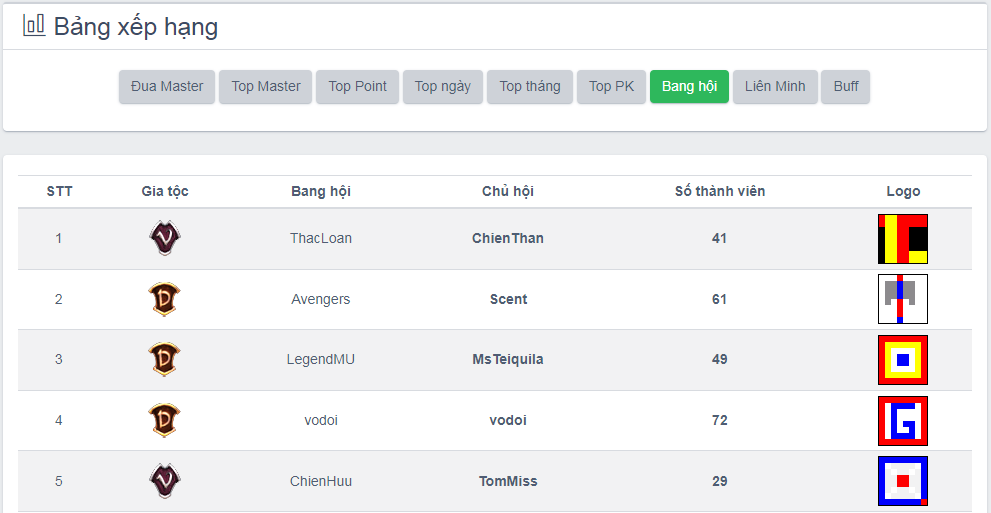
Task: Open the Top Master ranking tab
Action: pyautogui.click(x=266, y=86)
